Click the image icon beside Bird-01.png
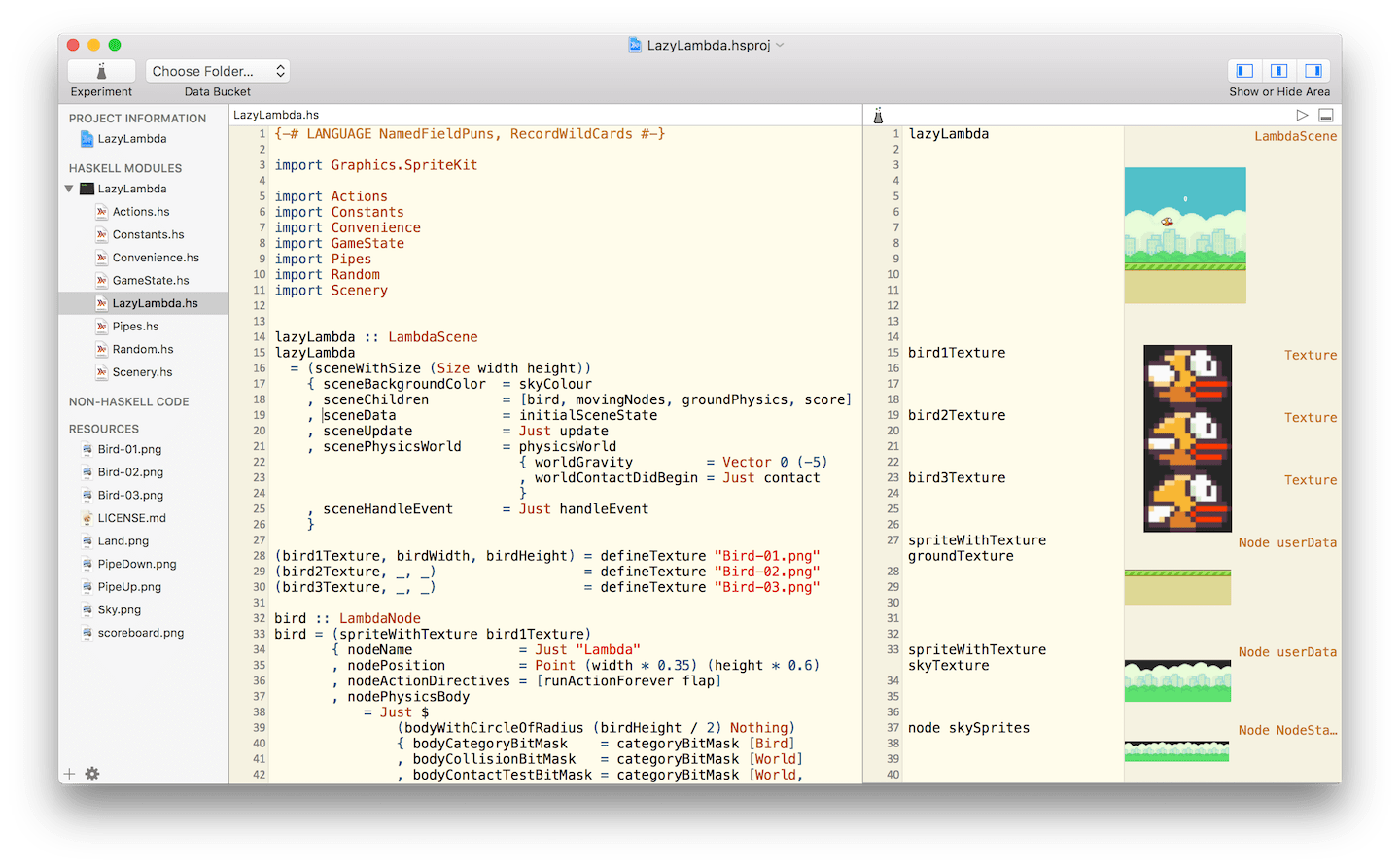Screen dimensions: 1400x867 coord(87,449)
